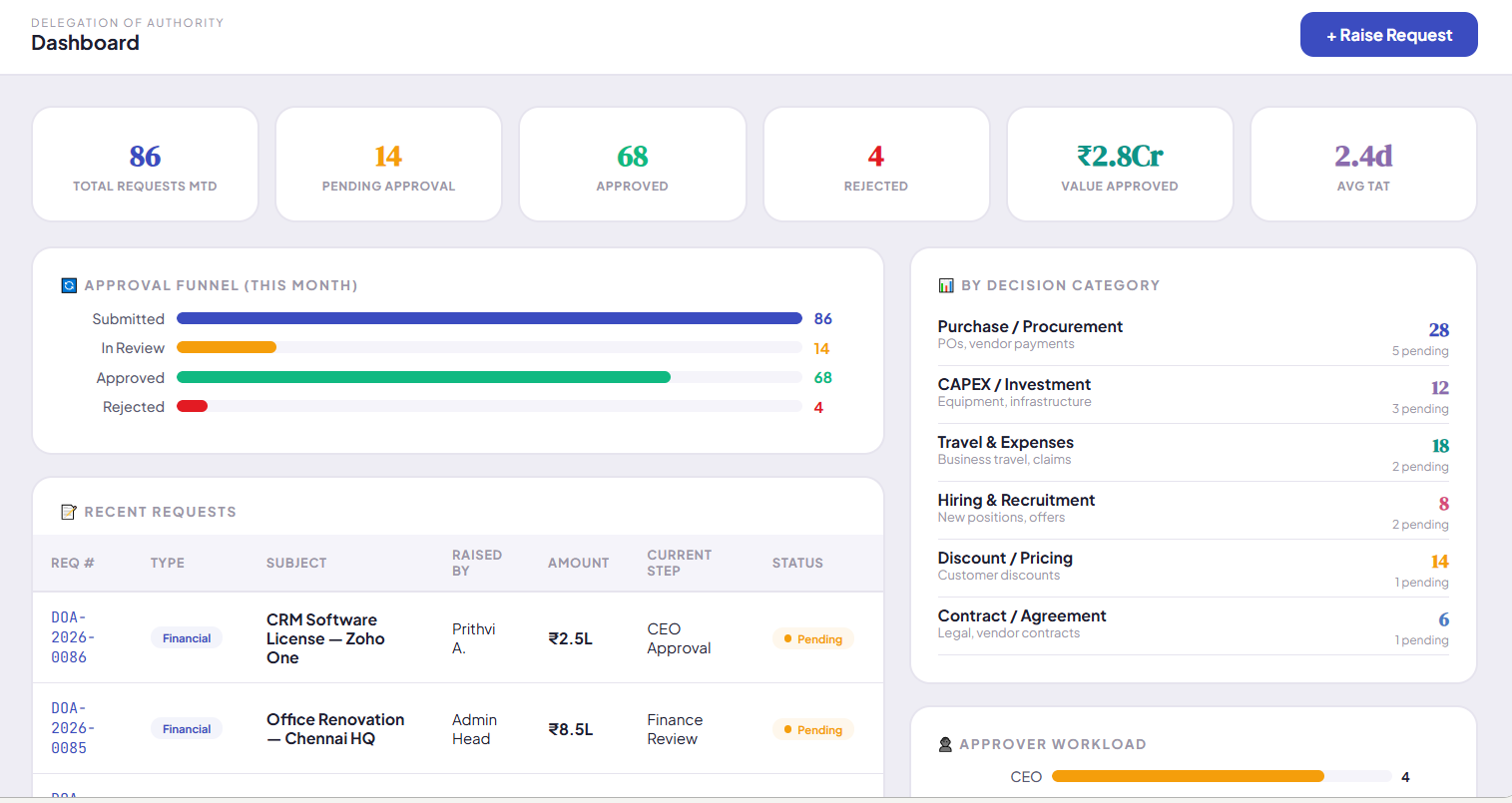Open the Discount / Pricing category

click(1193, 569)
